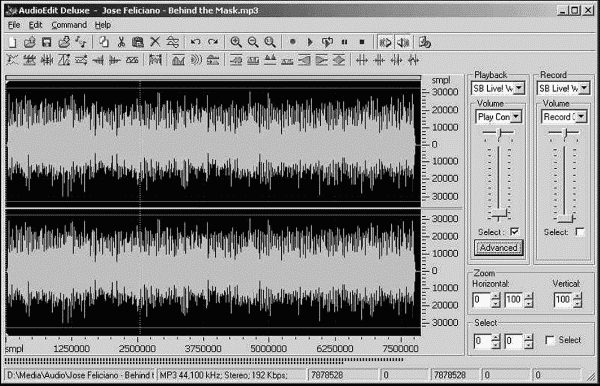Open the mixer settings icon at toolbar end

click(x=425, y=42)
